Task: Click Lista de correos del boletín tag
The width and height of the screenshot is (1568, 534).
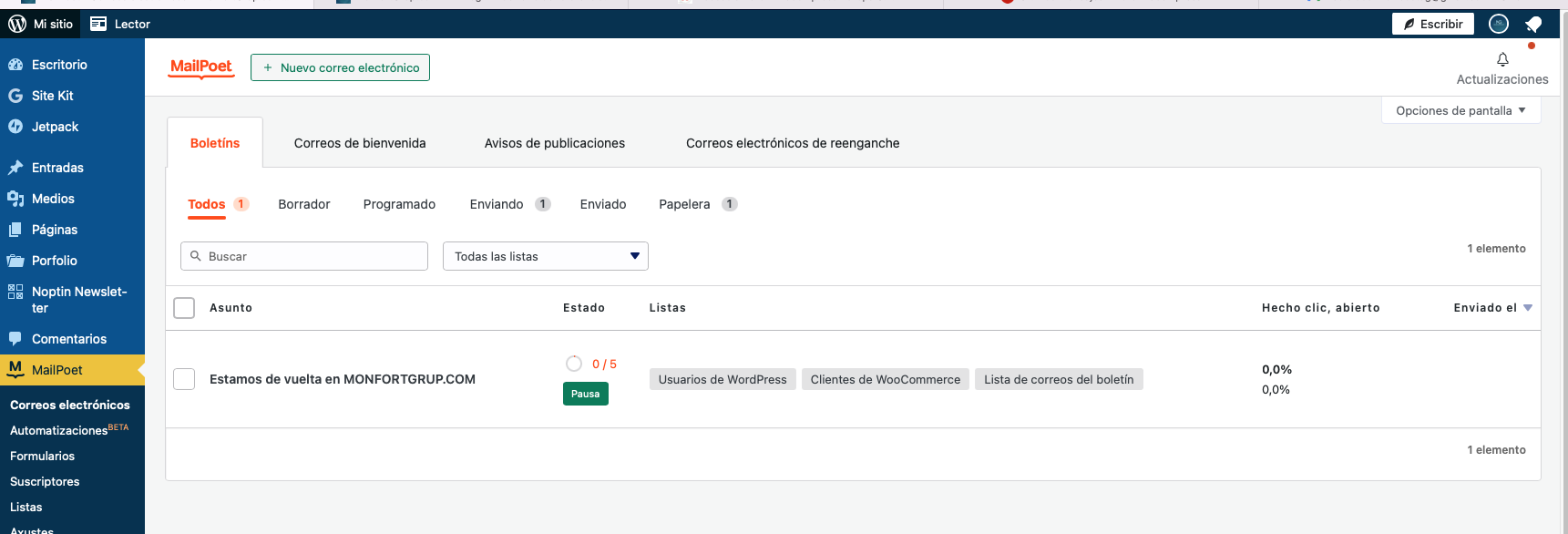Action: [1059, 379]
